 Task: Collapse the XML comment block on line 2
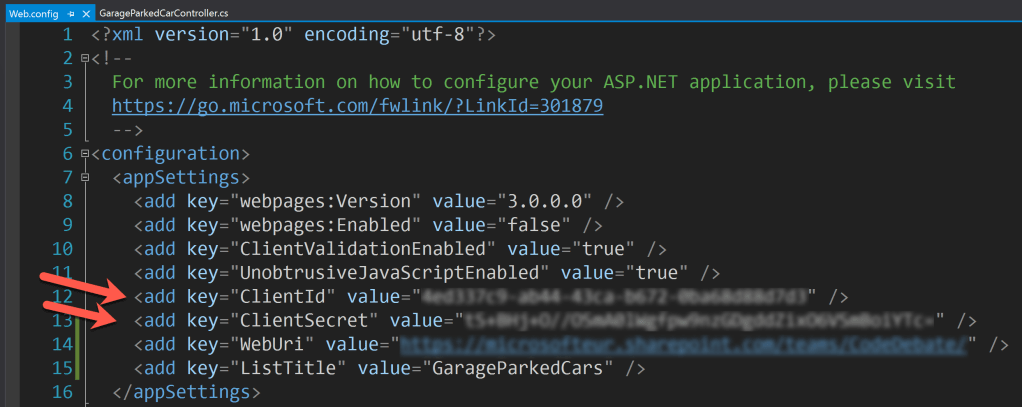coord(85,58)
